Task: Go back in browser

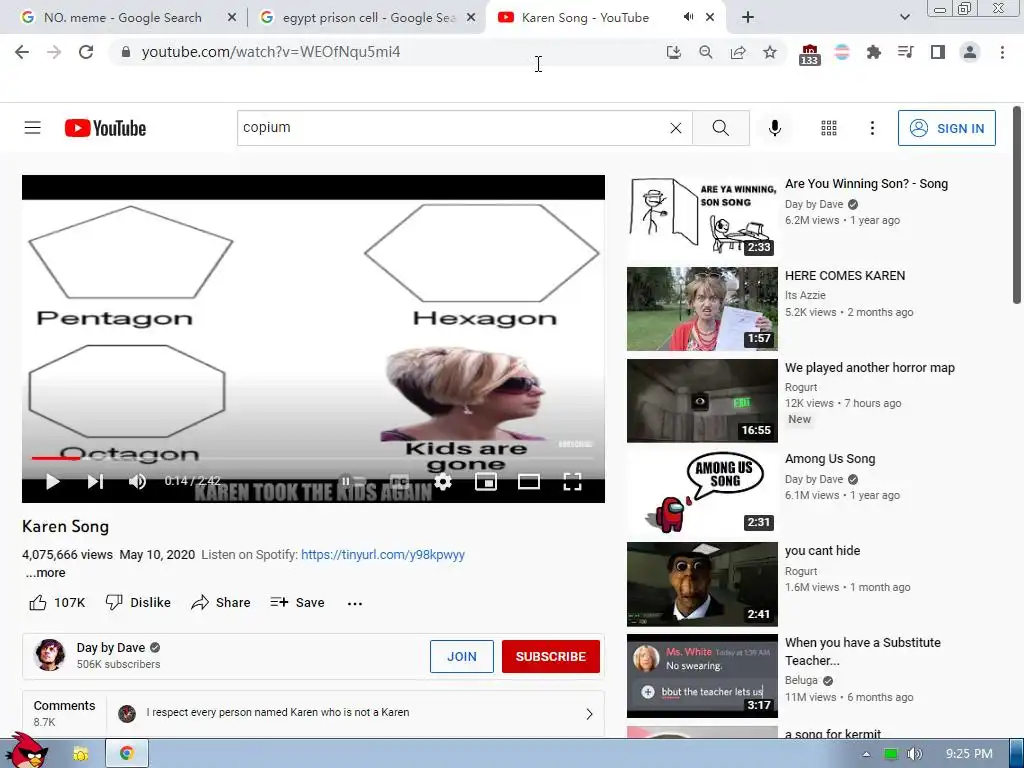Action: click(x=22, y=52)
